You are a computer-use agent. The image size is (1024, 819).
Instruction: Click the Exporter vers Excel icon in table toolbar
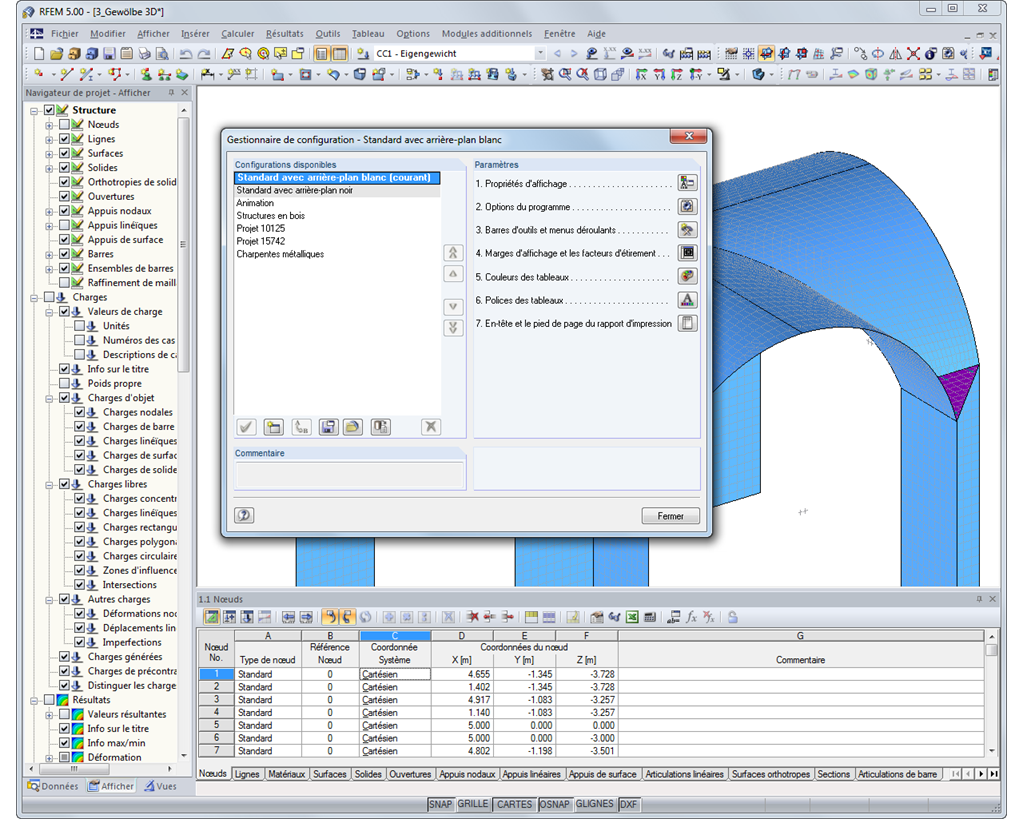(x=630, y=617)
